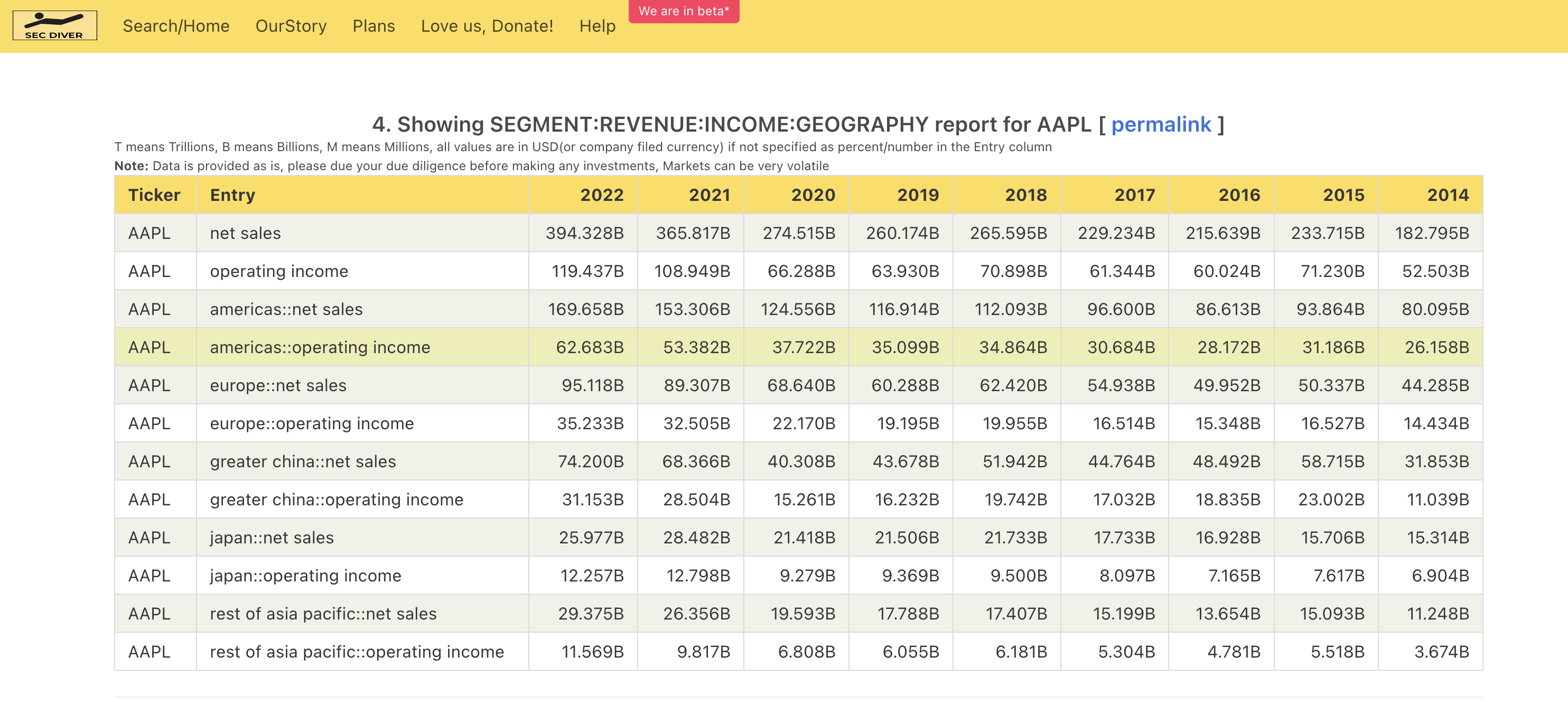The width and height of the screenshot is (1568, 702).
Task: Click the 96.600B americas 2017 sales
Action: click(1121, 309)
